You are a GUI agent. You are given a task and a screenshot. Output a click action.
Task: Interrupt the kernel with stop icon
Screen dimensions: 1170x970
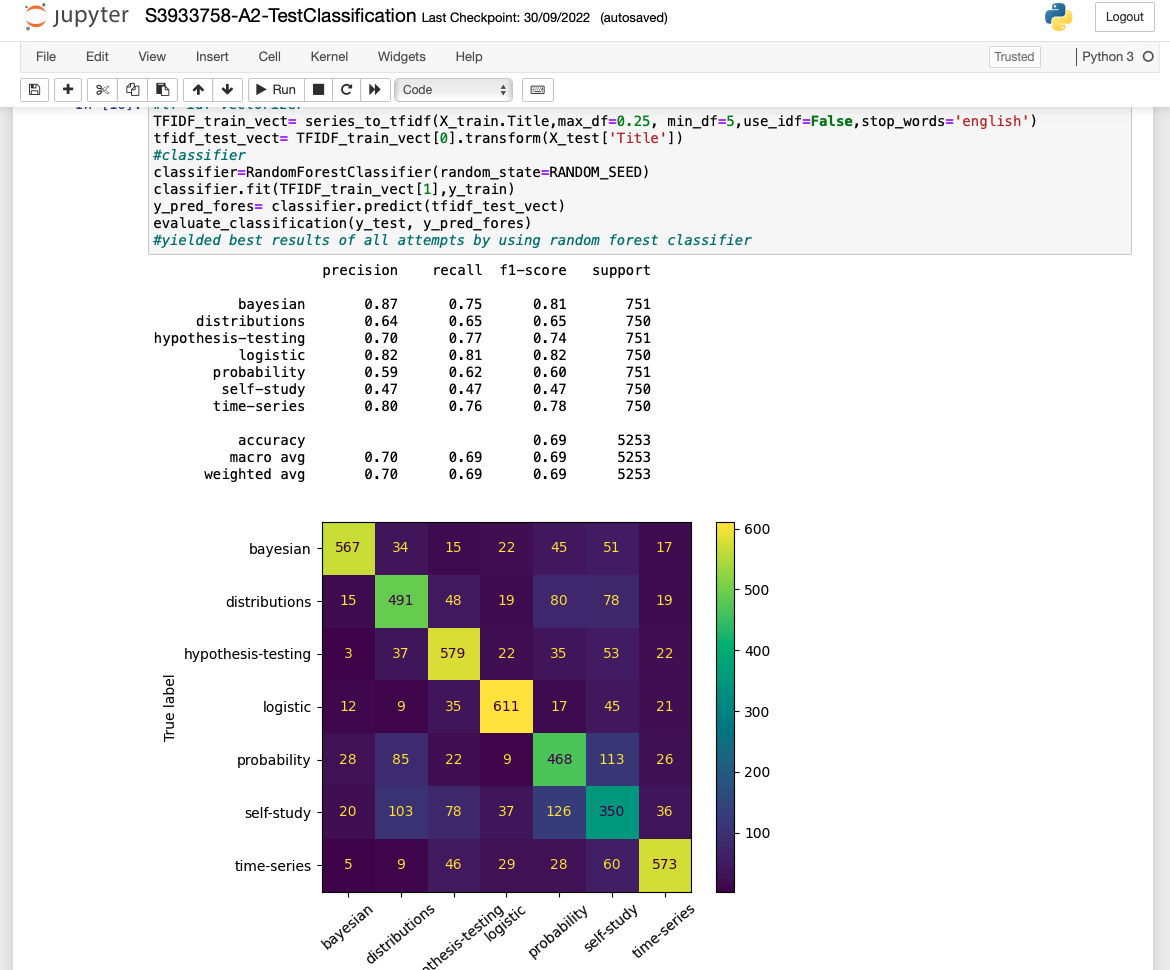point(319,90)
